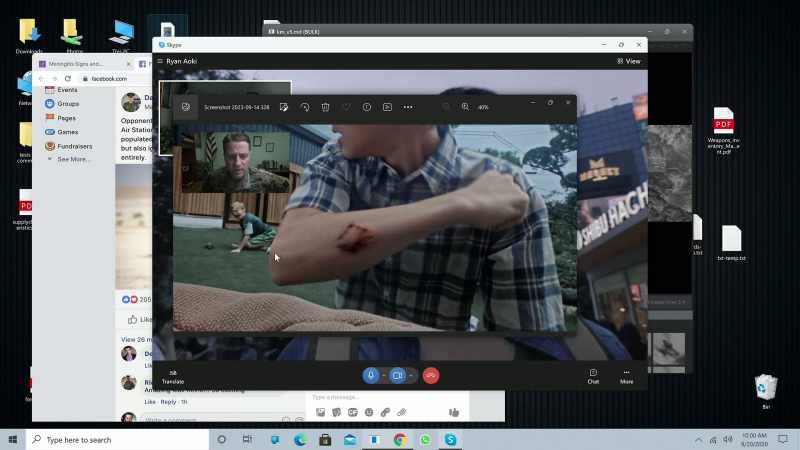Open Events in Facebook sidebar
Image resolution: width=800 pixels, height=450 pixels.
(61, 90)
